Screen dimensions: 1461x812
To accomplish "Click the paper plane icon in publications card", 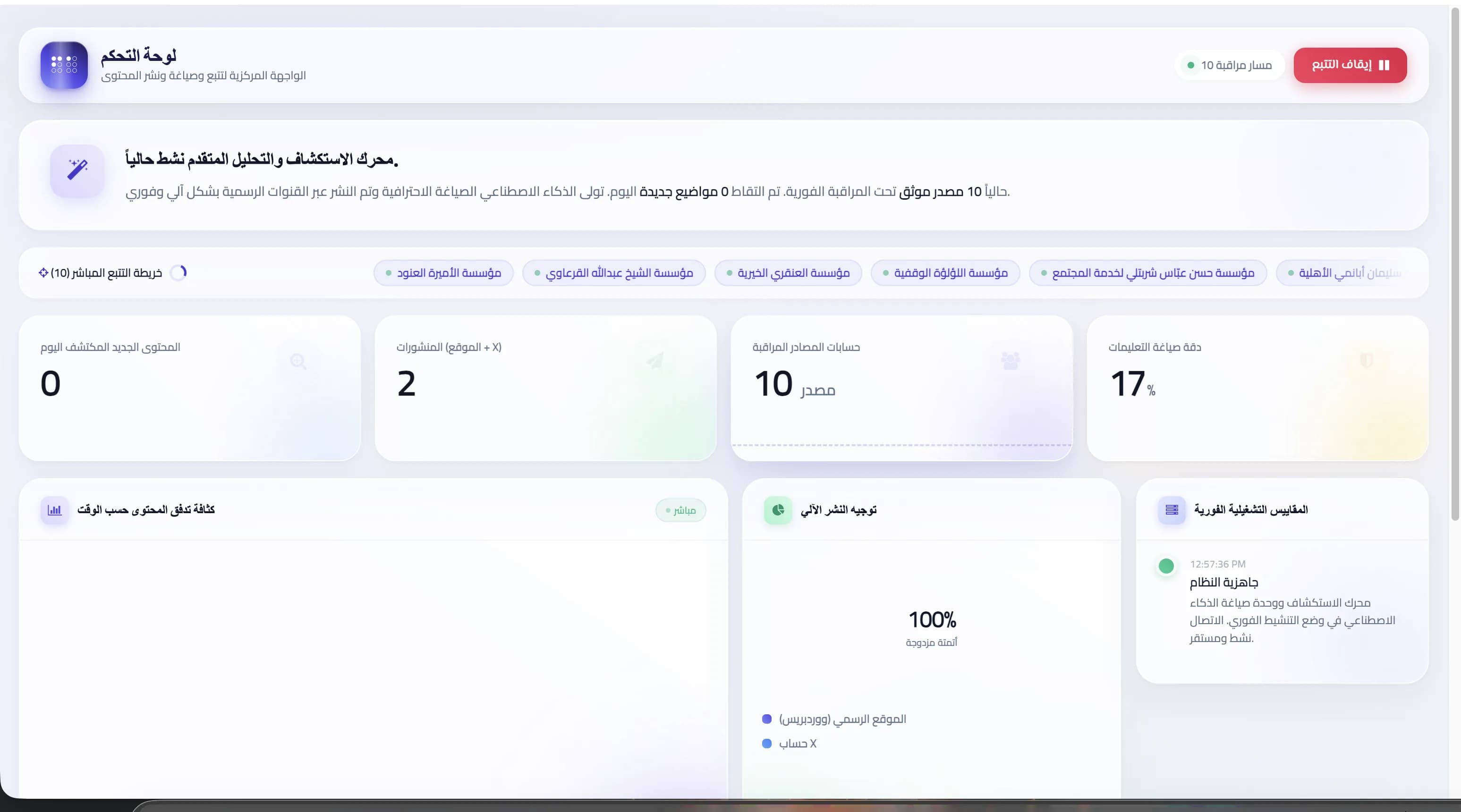I will click(x=654, y=360).
